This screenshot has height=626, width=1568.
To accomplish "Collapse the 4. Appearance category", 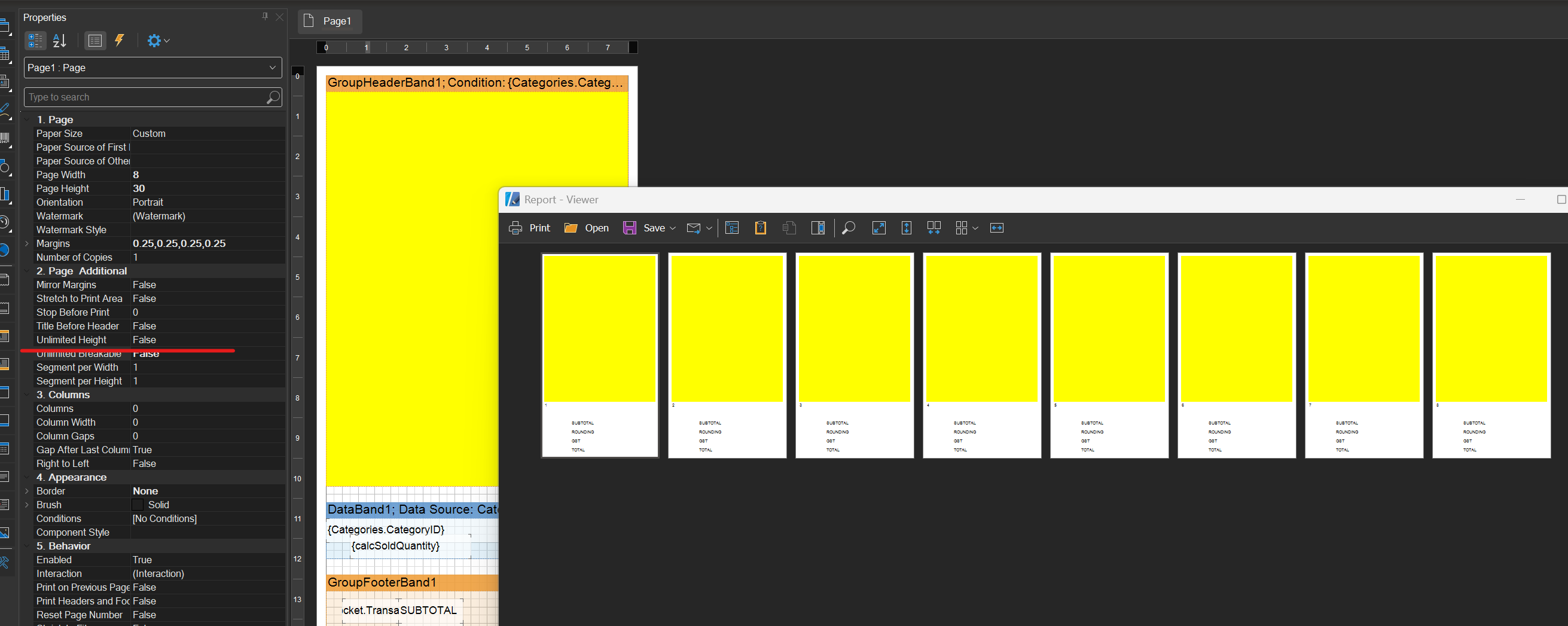I will coord(27,478).
